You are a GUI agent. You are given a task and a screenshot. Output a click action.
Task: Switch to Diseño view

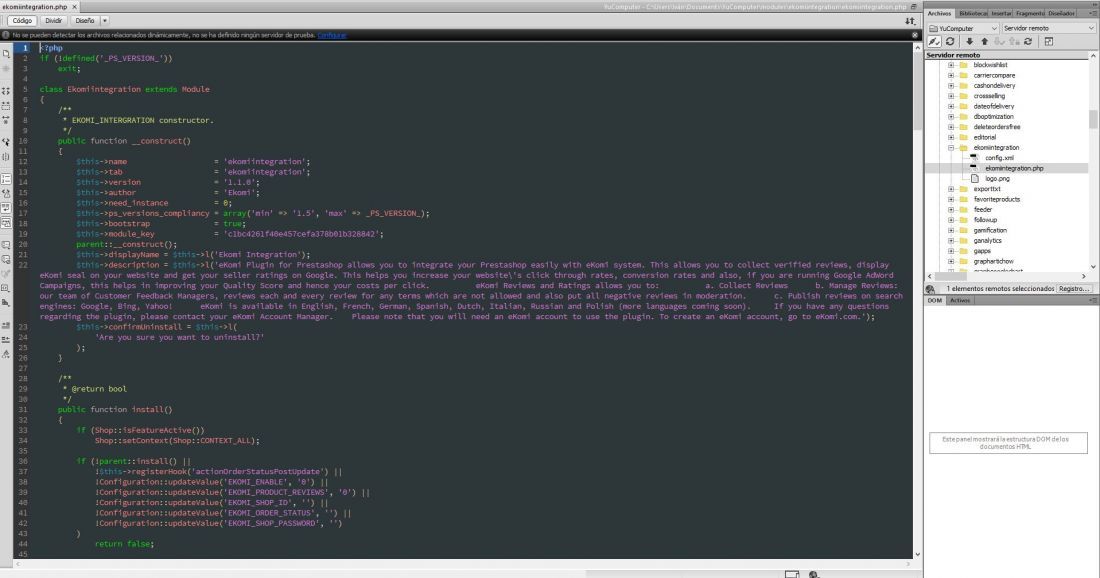pos(85,21)
